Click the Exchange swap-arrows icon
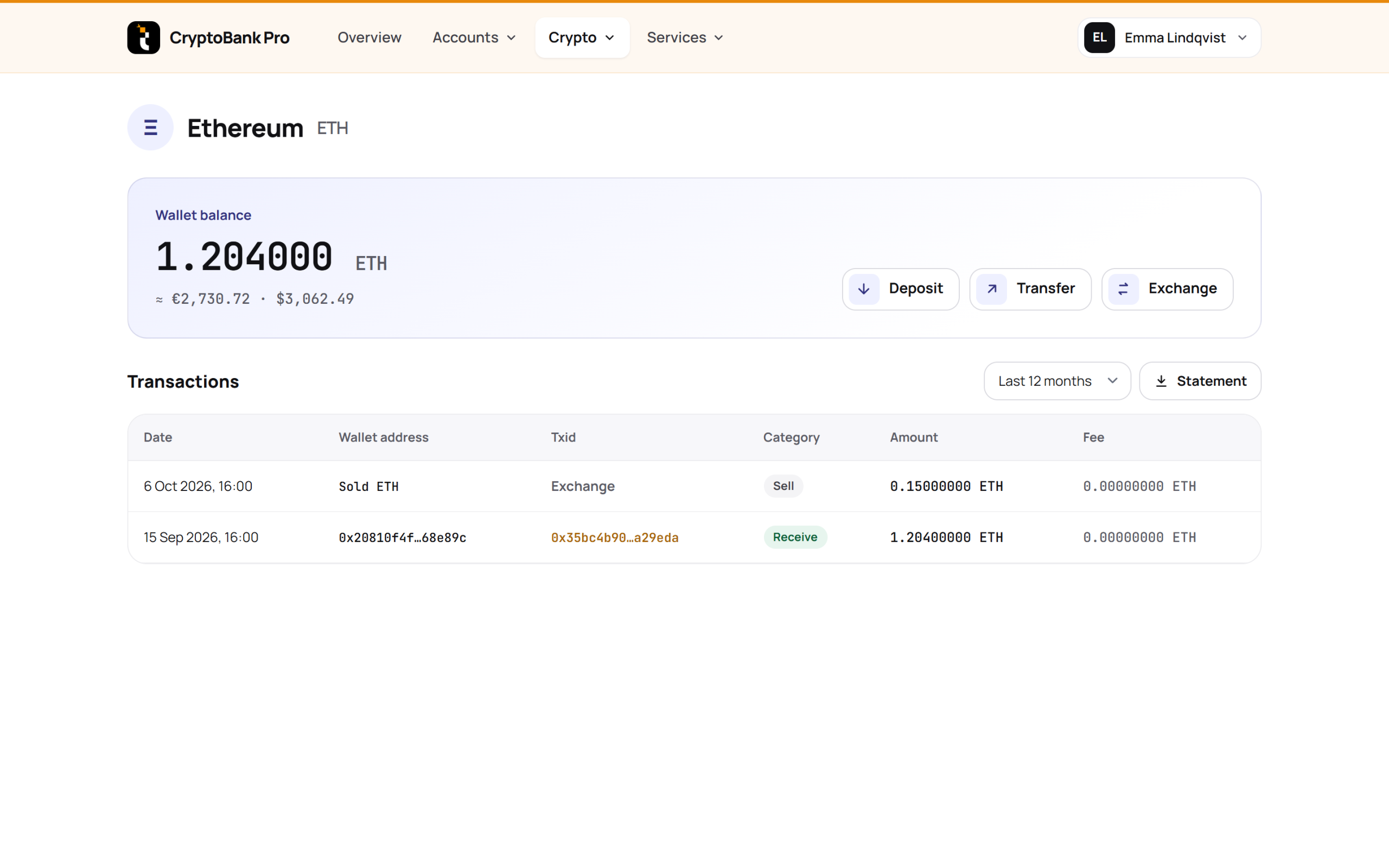This screenshot has width=1389, height=868. point(1123,289)
